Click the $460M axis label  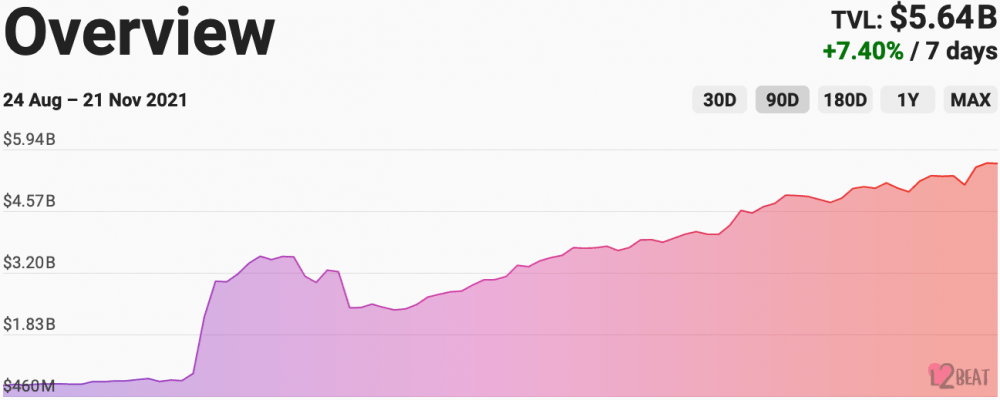coord(29,386)
